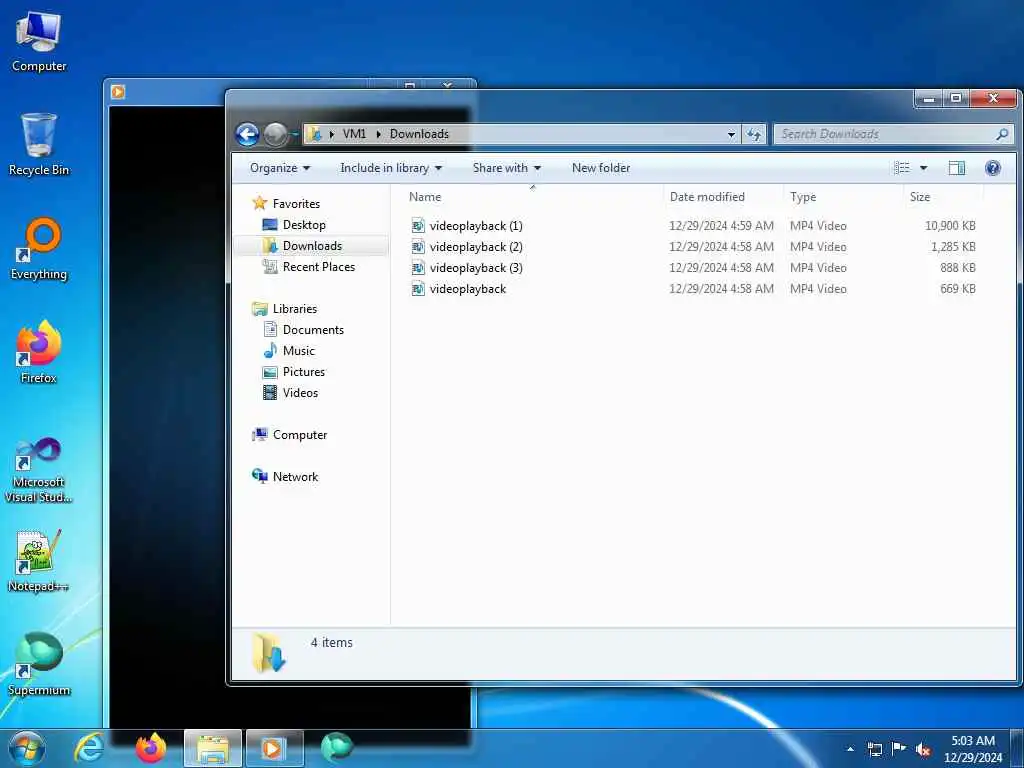Select the Firefox desktop shortcut

coord(39,352)
